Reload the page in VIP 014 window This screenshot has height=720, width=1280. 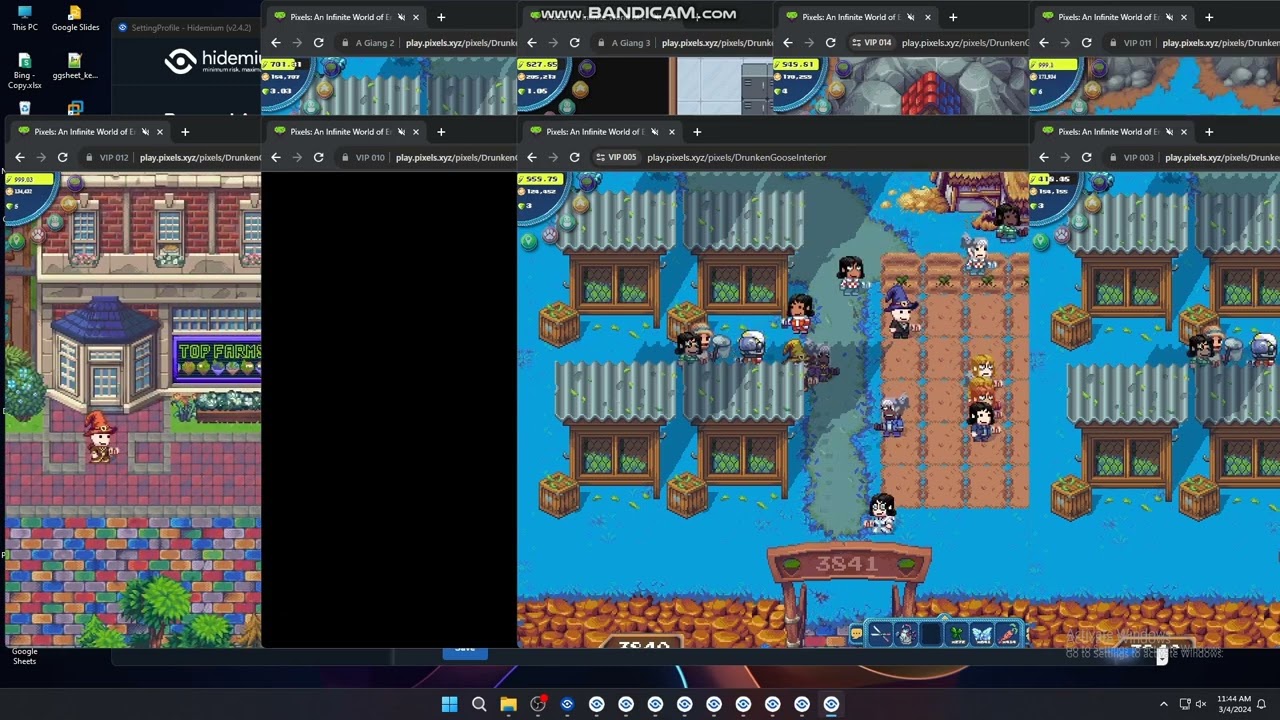pos(830,43)
